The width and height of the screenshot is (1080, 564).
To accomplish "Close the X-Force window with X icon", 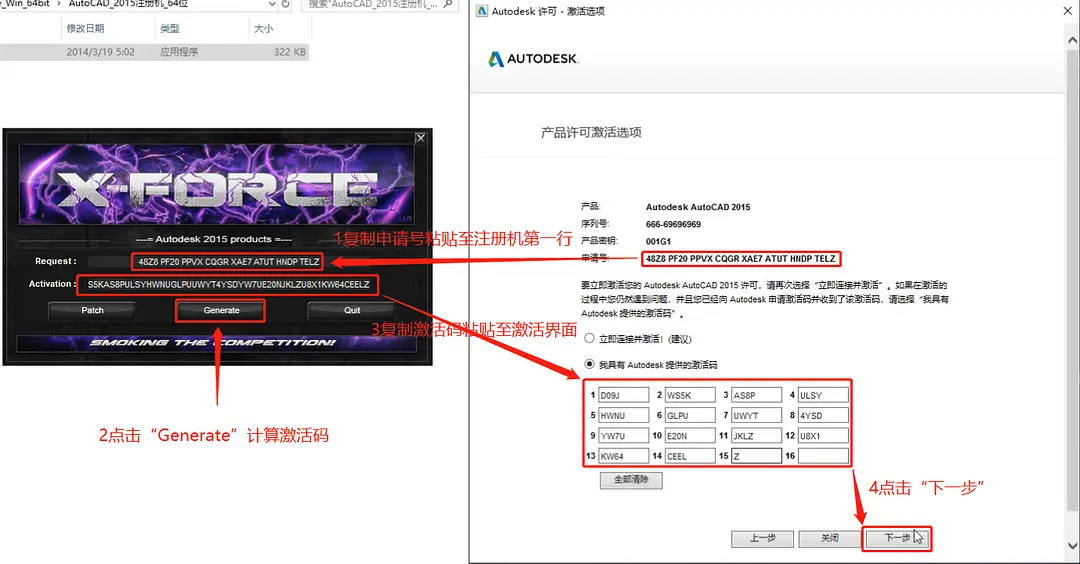I will click(x=420, y=138).
